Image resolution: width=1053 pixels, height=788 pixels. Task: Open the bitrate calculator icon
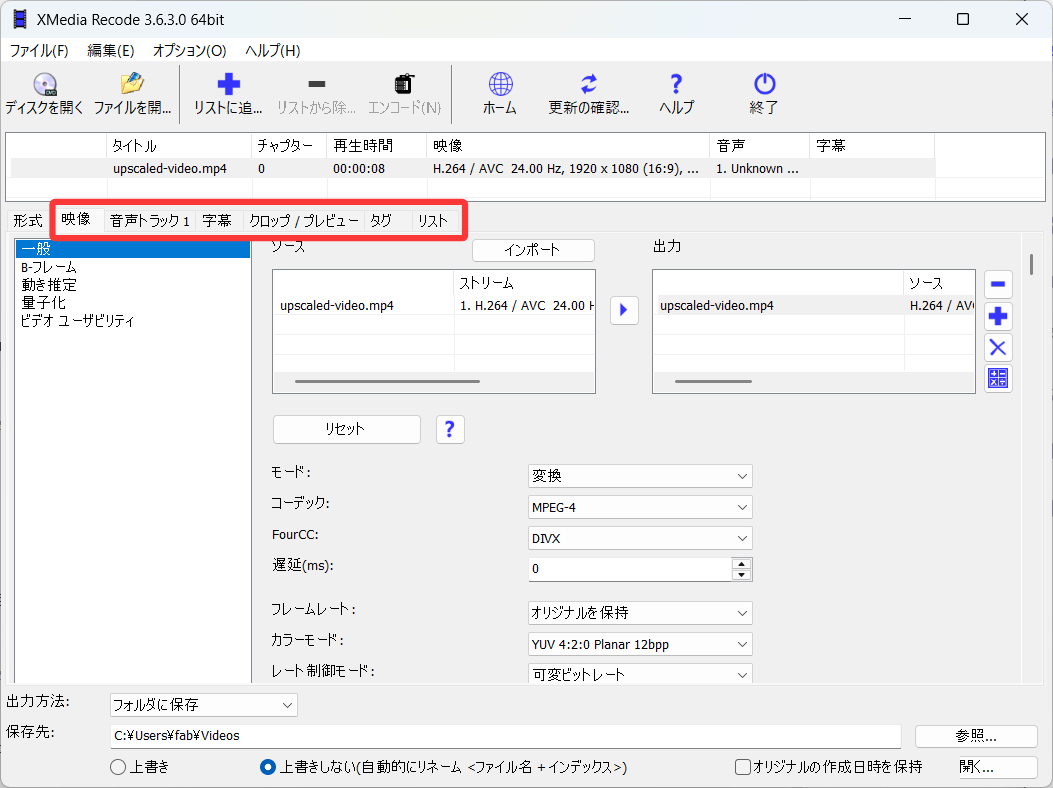(998, 378)
